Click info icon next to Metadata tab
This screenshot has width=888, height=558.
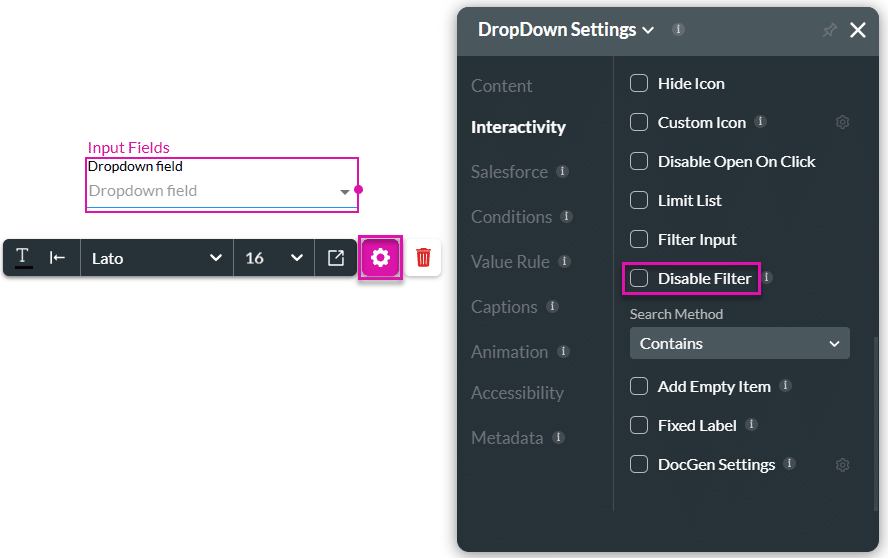(558, 437)
